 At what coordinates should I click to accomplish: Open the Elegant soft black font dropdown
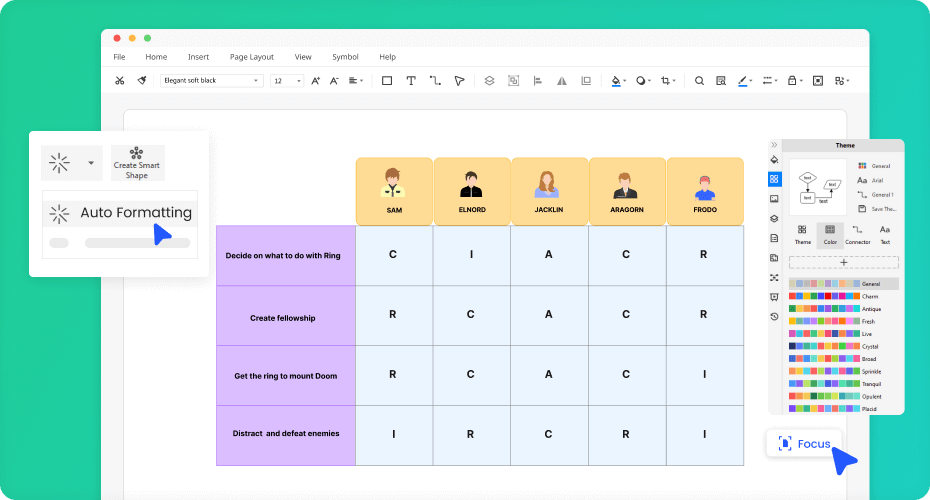pyautogui.click(x=211, y=81)
